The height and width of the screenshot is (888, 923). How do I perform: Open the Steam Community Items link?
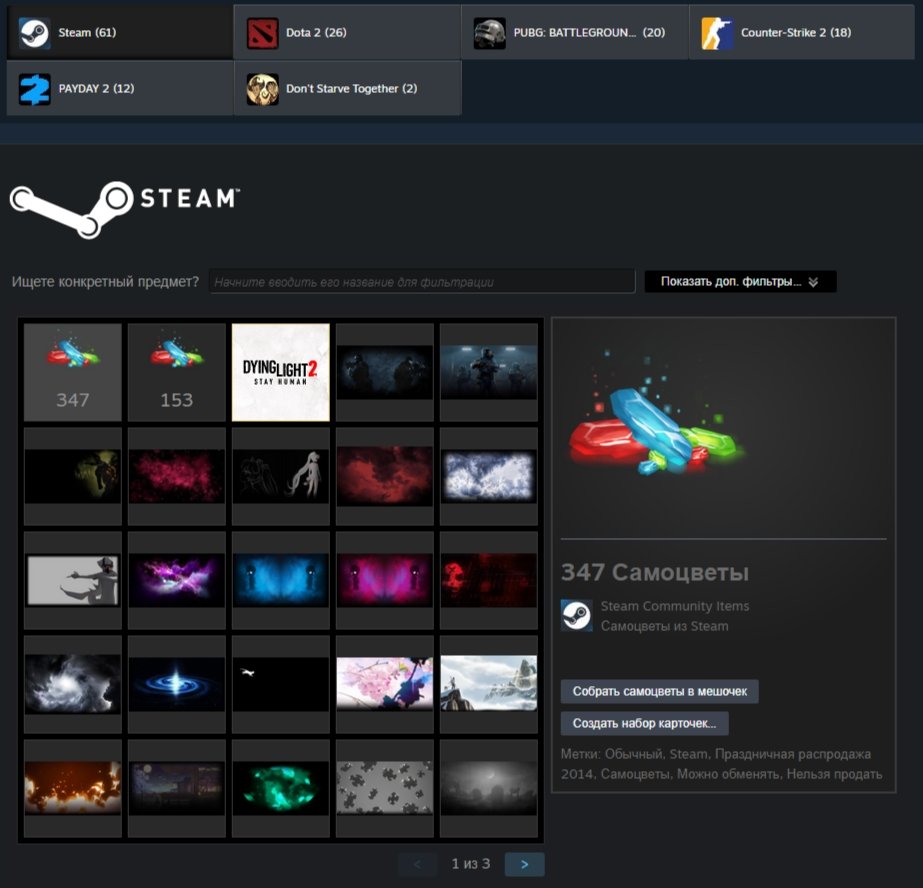click(x=674, y=606)
